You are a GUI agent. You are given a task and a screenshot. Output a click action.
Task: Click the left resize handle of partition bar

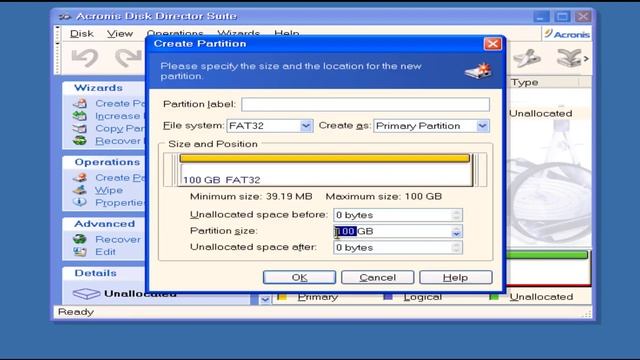tap(175, 170)
